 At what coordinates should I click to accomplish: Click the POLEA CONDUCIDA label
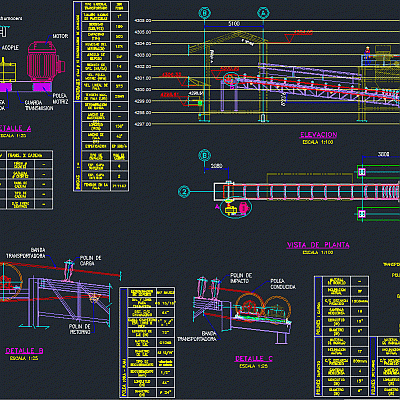click(x=283, y=284)
